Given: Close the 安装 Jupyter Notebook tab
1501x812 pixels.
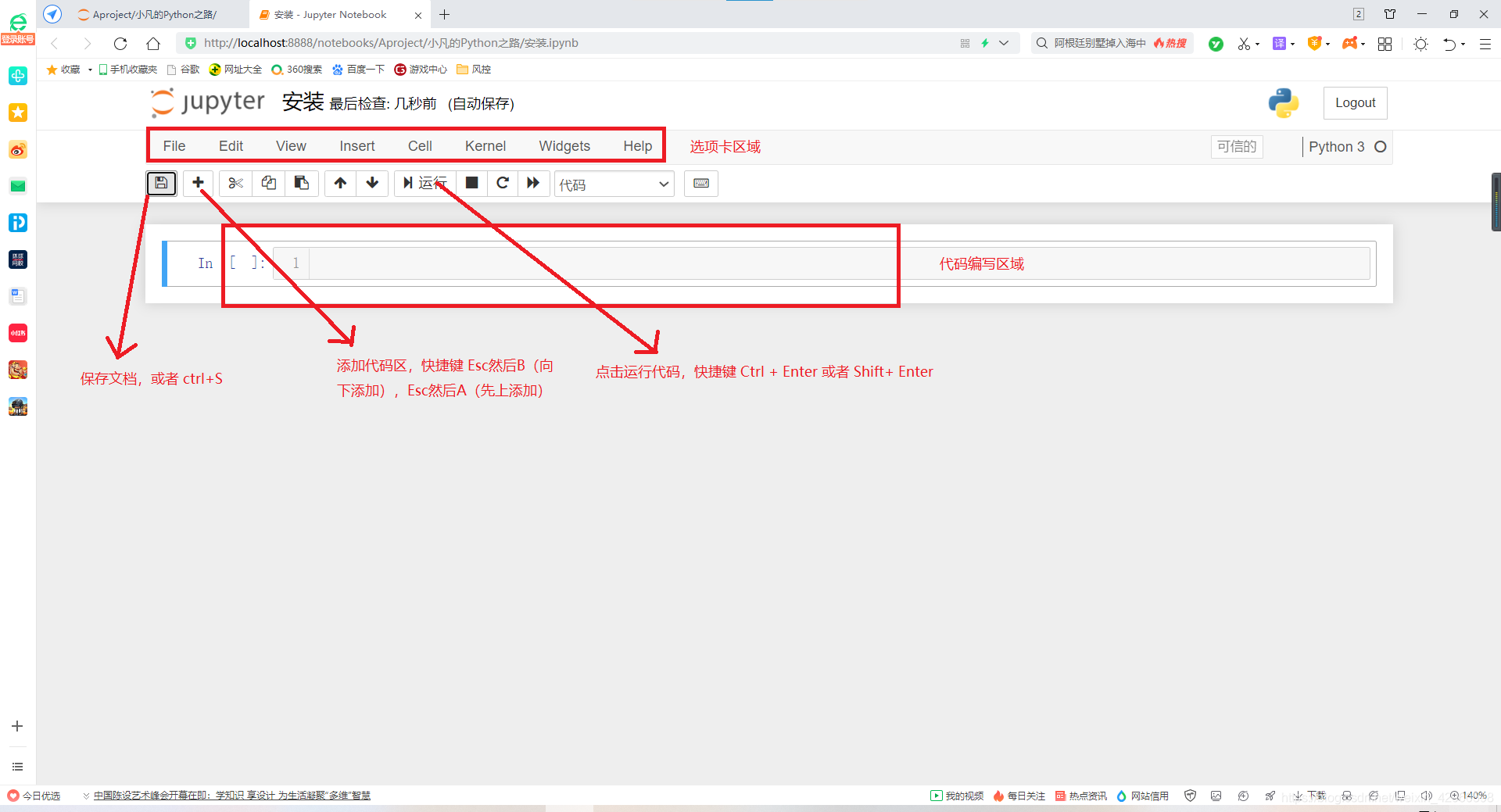Looking at the screenshot, I should click(418, 15).
